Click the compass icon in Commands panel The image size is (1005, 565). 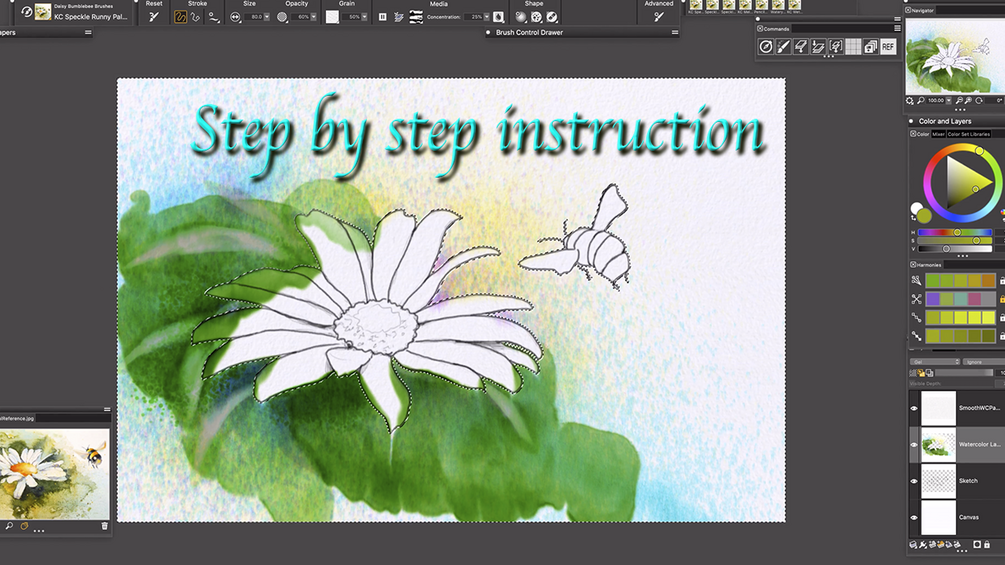click(x=765, y=46)
